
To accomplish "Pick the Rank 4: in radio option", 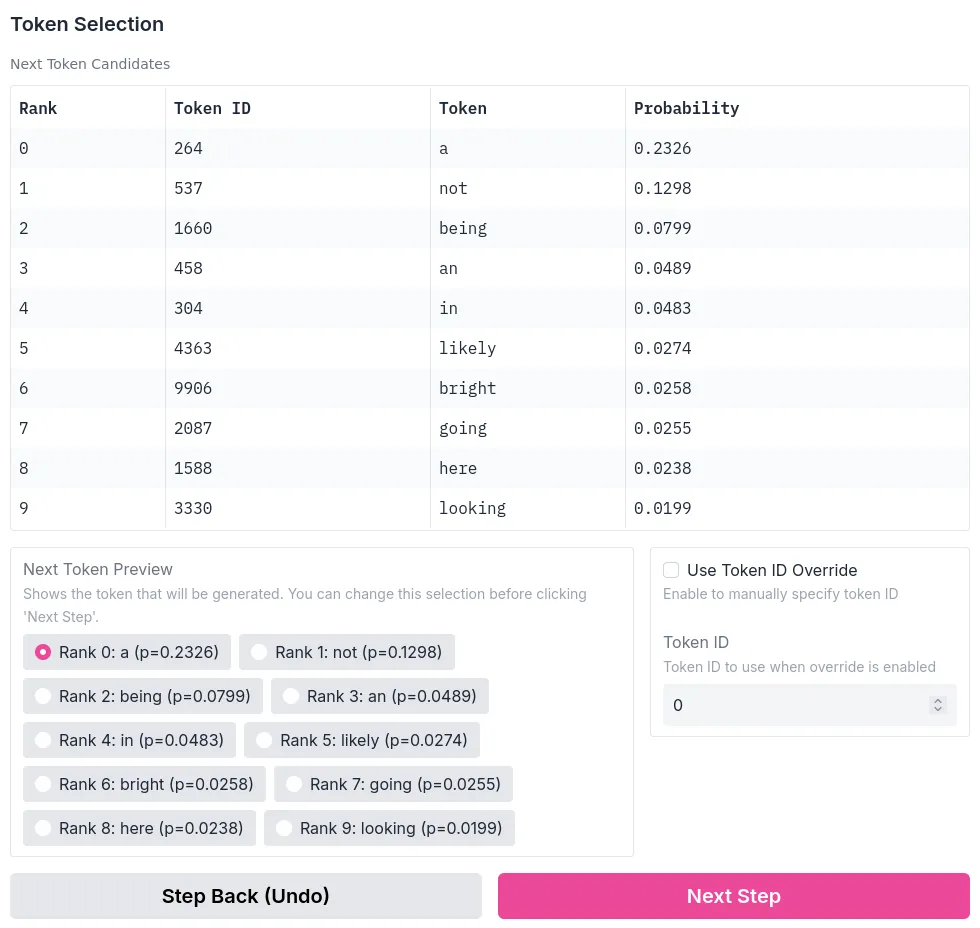I will [43, 740].
